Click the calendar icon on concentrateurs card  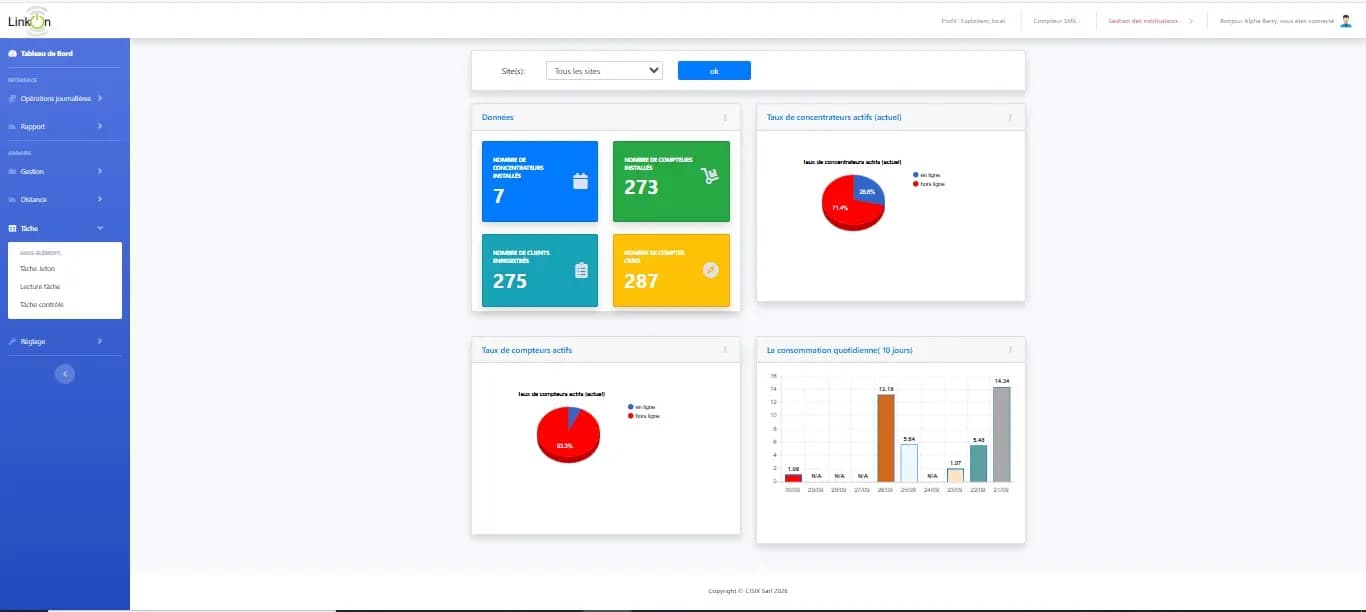click(580, 181)
